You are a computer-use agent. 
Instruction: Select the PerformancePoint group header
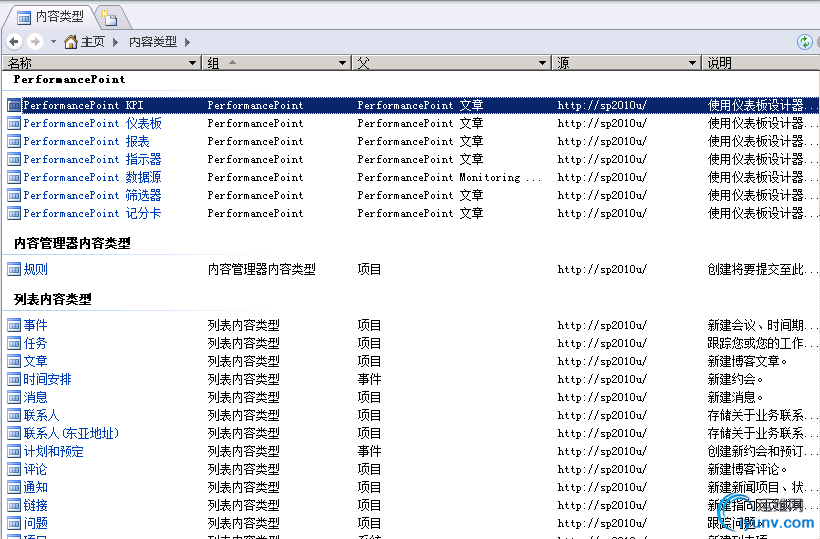click(70, 79)
